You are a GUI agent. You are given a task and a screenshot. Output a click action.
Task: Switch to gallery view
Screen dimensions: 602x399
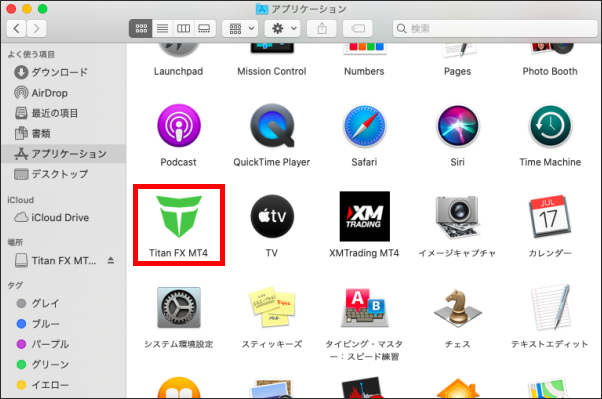204,28
